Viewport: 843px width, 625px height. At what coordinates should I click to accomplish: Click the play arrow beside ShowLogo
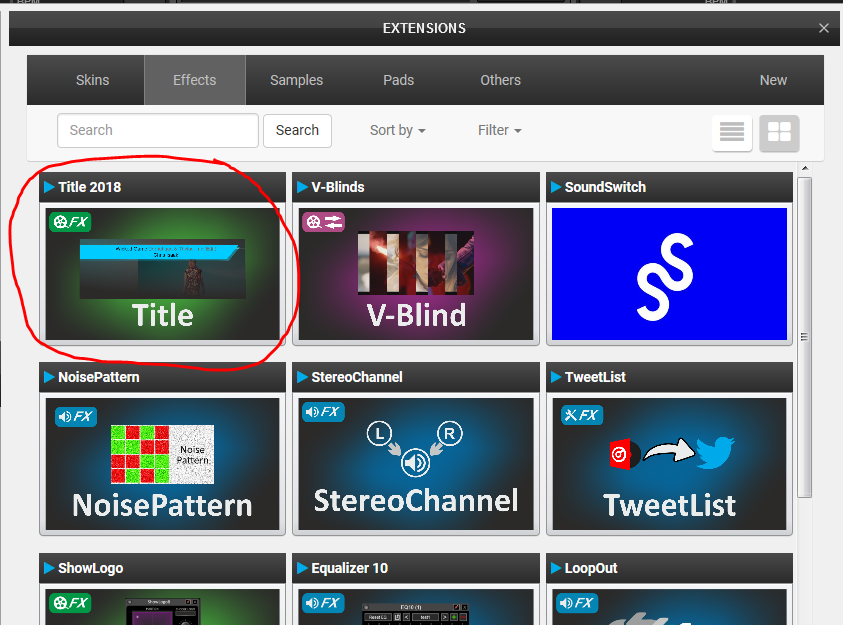(x=49, y=568)
